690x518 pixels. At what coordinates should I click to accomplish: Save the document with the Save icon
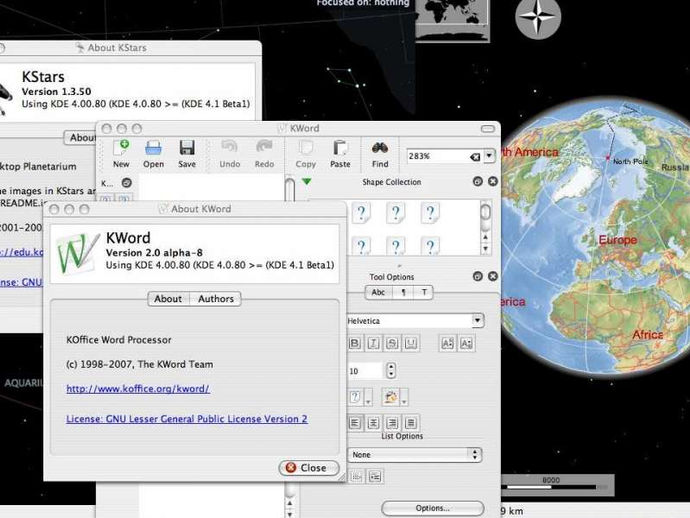[187, 148]
